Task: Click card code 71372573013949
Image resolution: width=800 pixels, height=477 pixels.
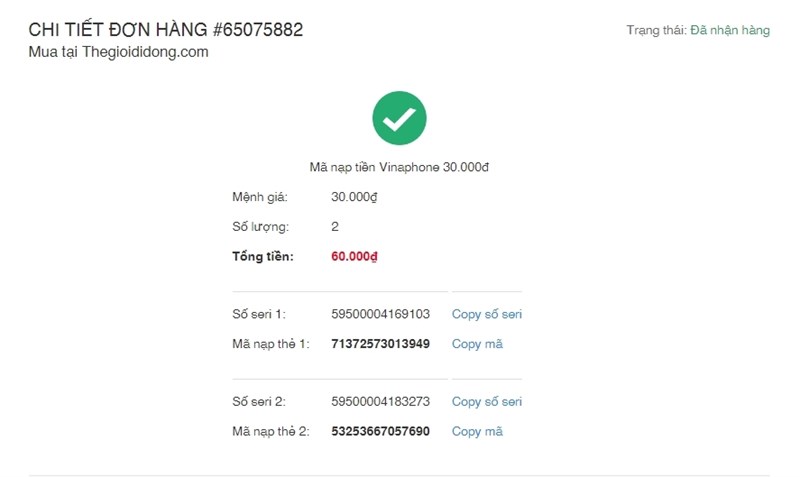Action: (380, 344)
